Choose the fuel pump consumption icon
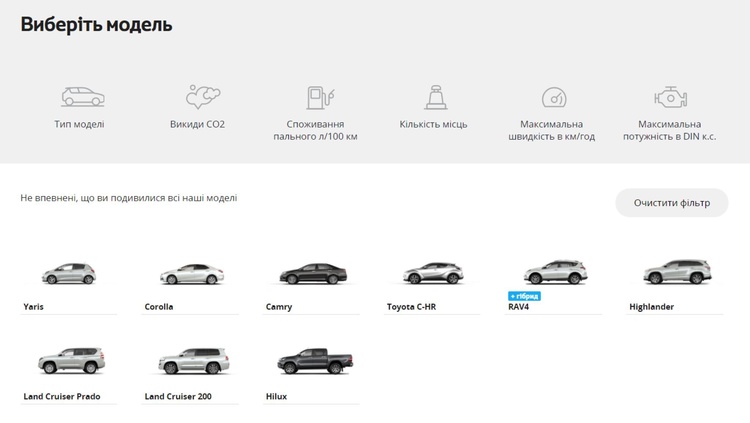Image resolution: width=750 pixels, height=423 pixels. (320, 98)
